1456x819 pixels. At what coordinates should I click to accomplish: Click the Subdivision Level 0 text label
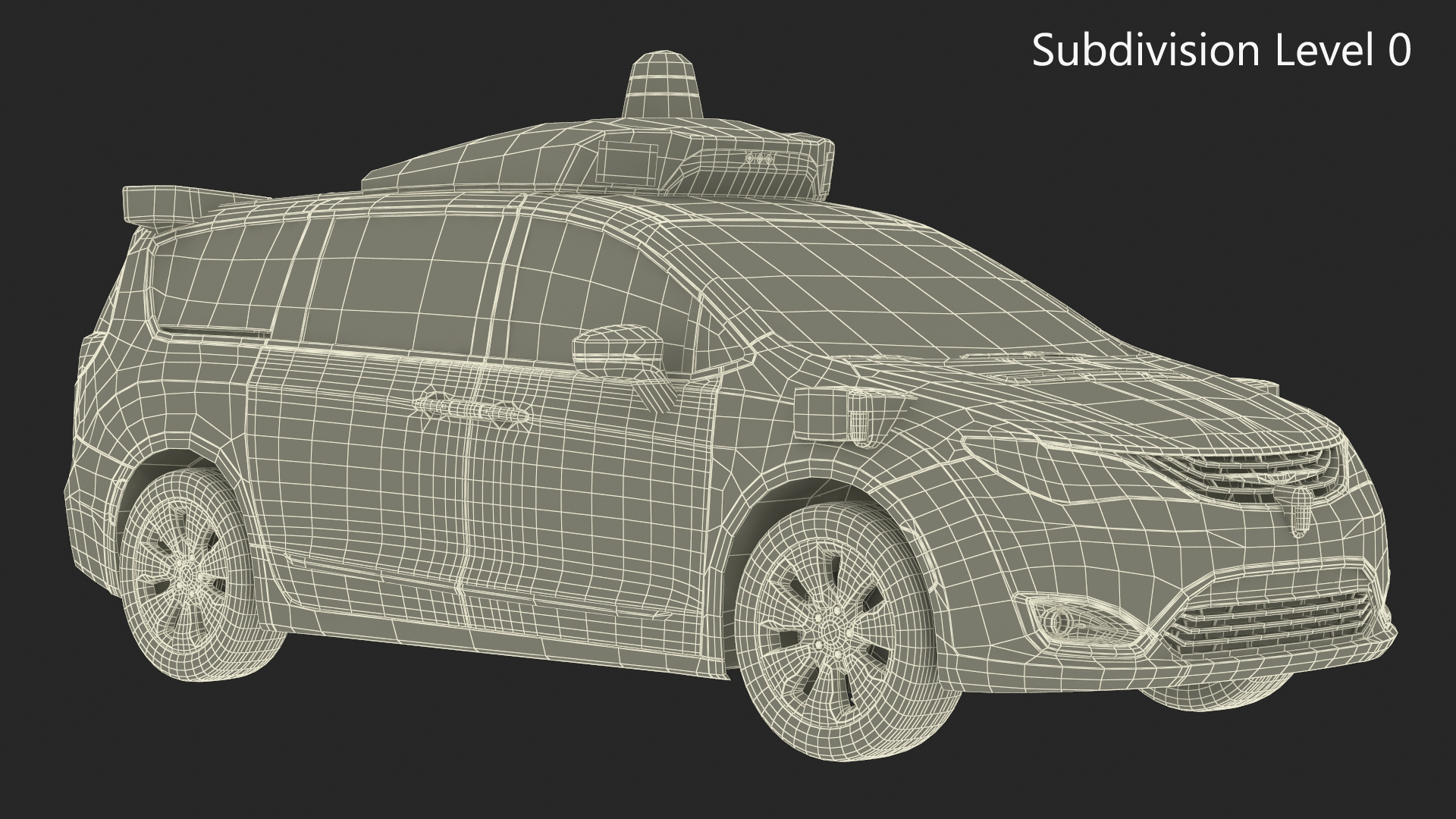(x=1221, y=51)
